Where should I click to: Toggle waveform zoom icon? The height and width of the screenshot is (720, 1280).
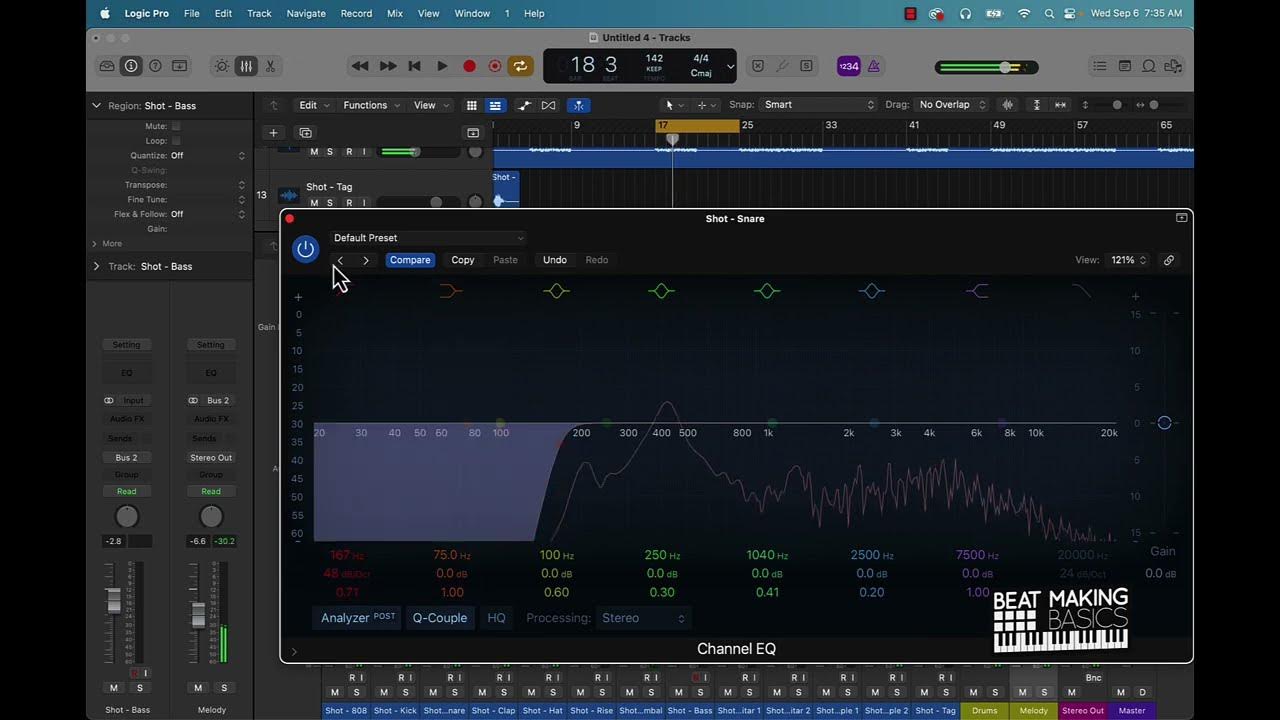[1008, 105]
